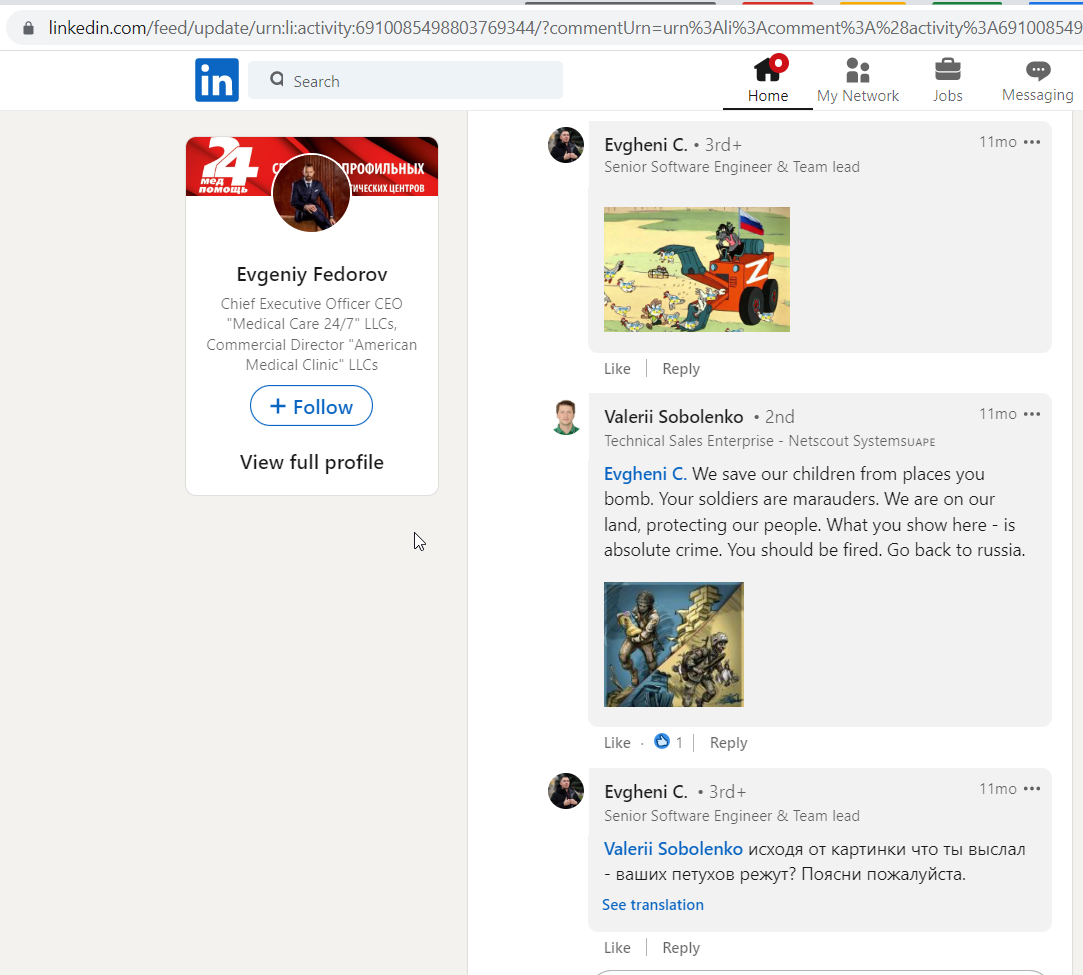The height and width of the screenshot is (975, 1083).
Task: Go to the Home tab
Action: click(x=767, y=80)
